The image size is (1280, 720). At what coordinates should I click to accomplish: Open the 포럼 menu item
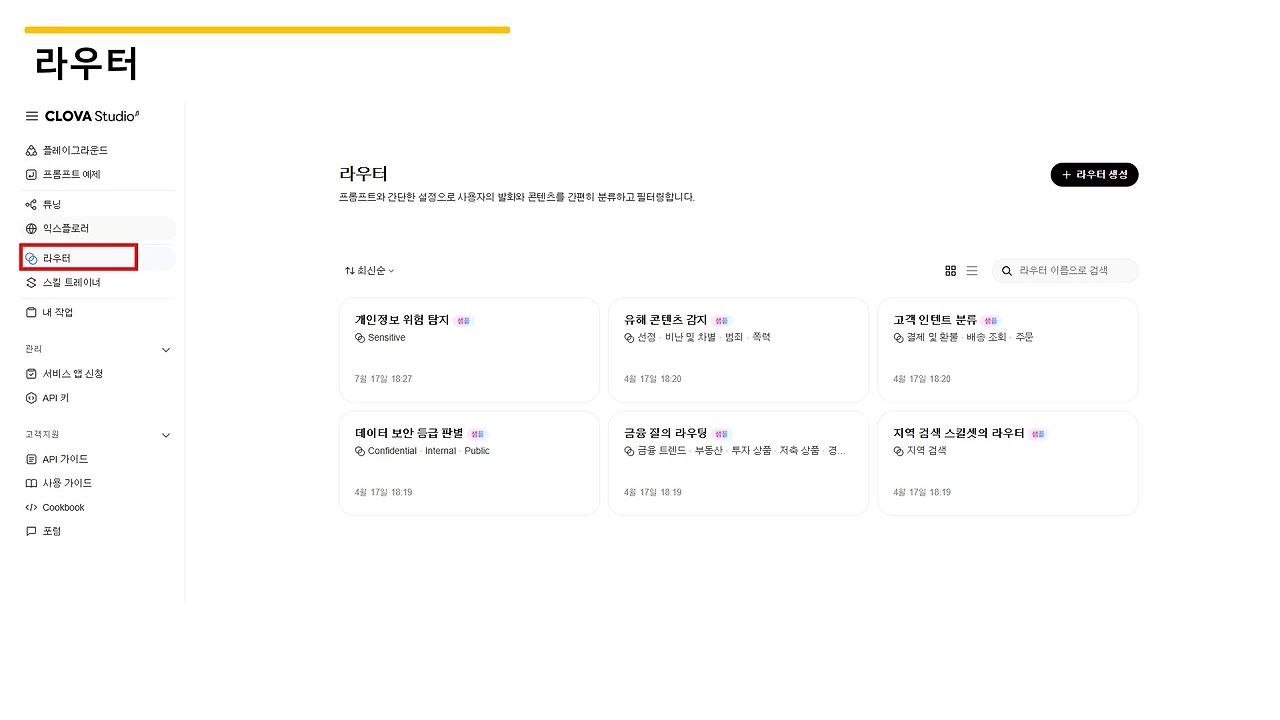pos(50,531)
